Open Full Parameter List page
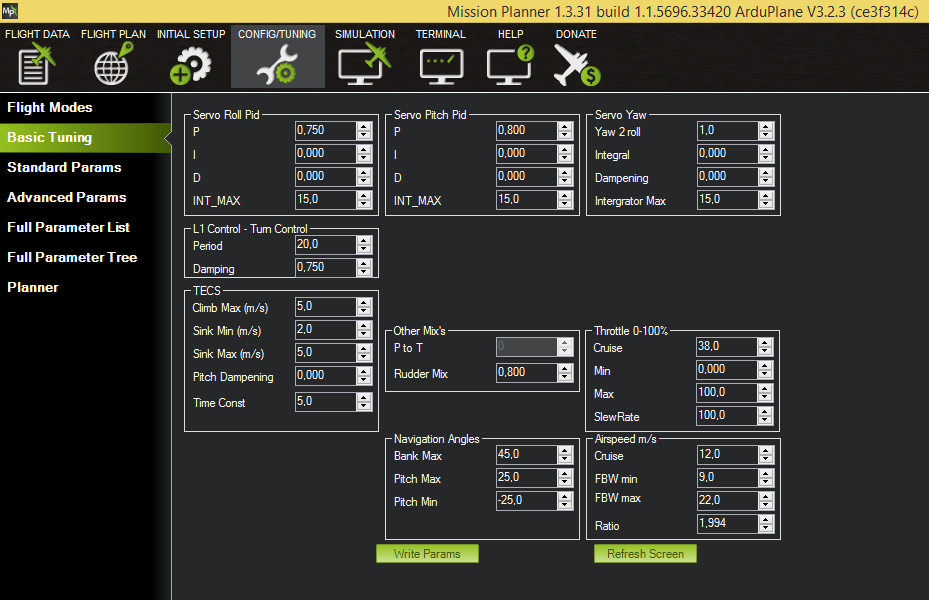929x600 pixels. [x=69, y=227]
